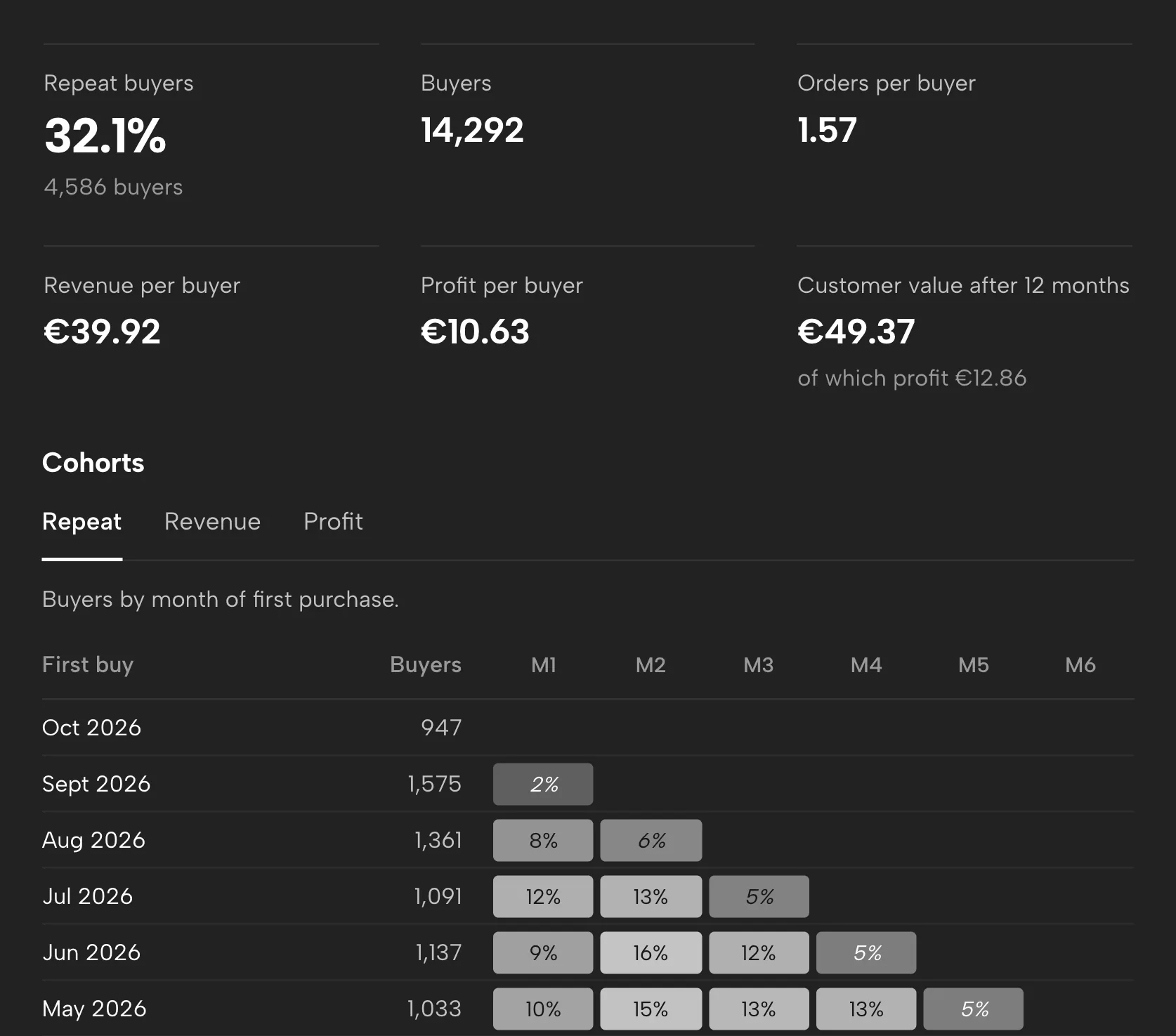This screenshot has width=1176, height=1036.
Task: Click "of which profit €12.86" text
Action: coord(912,378)
